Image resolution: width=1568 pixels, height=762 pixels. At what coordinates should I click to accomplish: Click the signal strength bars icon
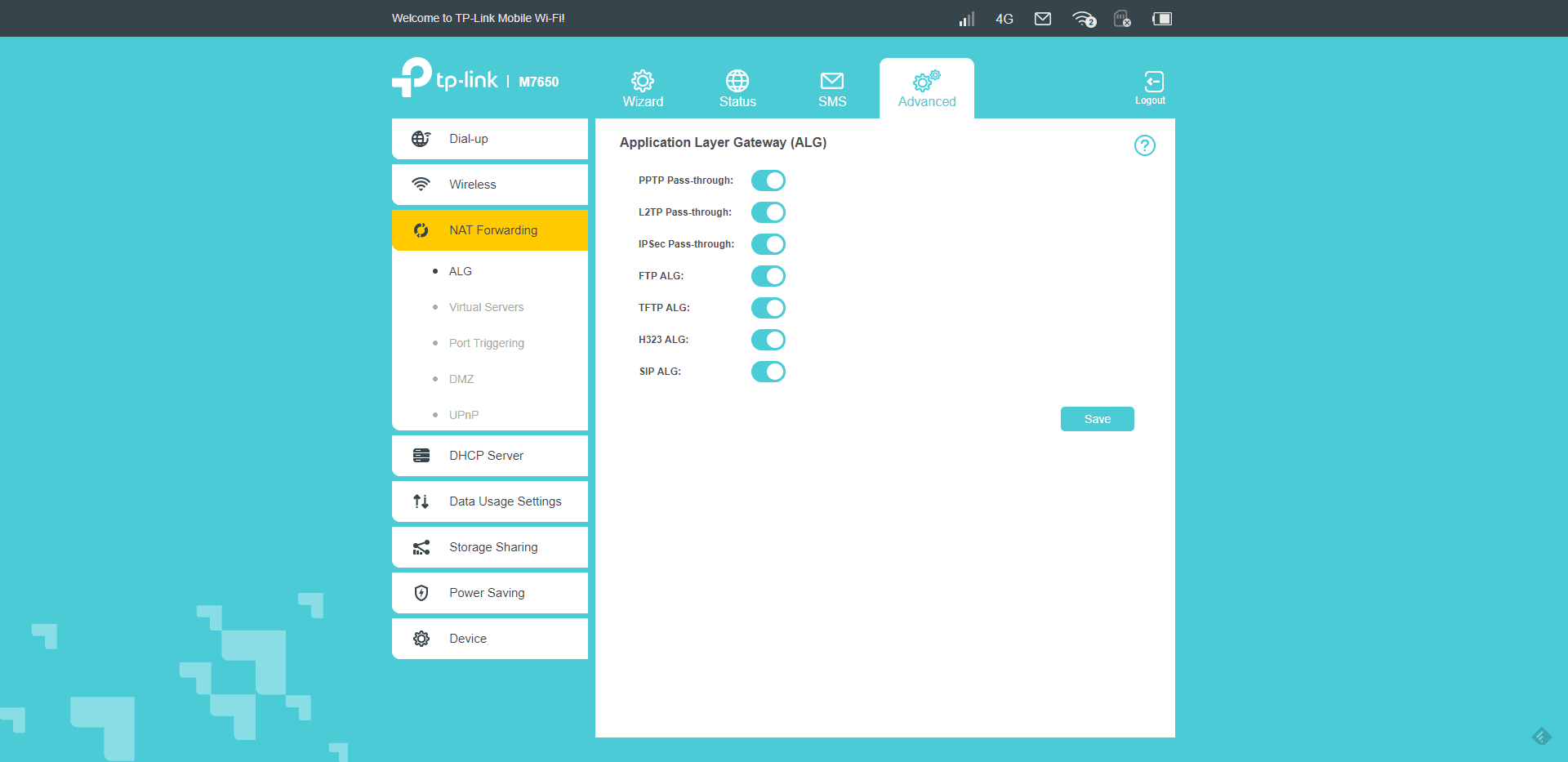coord(967,19)
